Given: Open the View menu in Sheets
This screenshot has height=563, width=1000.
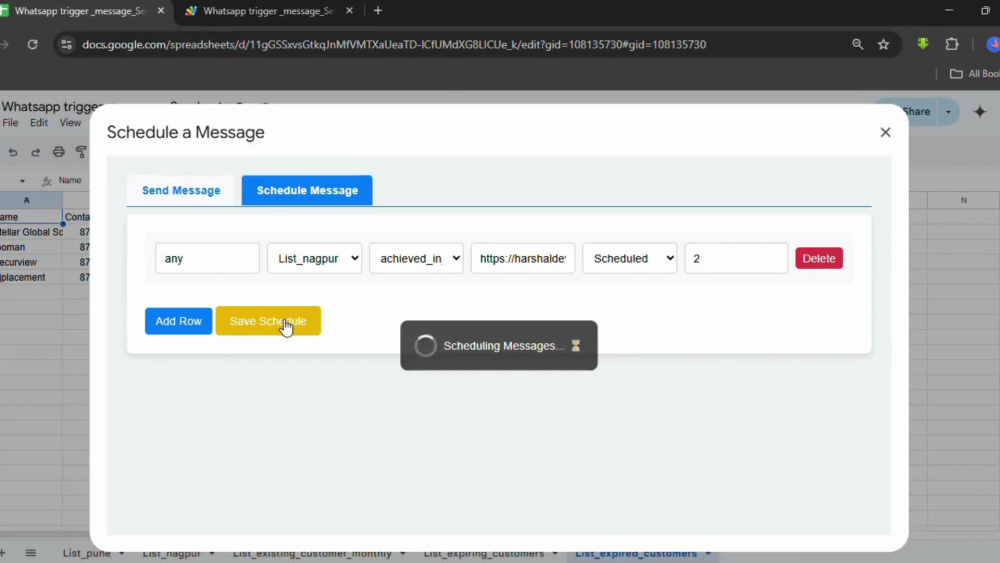Looking at the screenshot, I should (x=70, y=122).
